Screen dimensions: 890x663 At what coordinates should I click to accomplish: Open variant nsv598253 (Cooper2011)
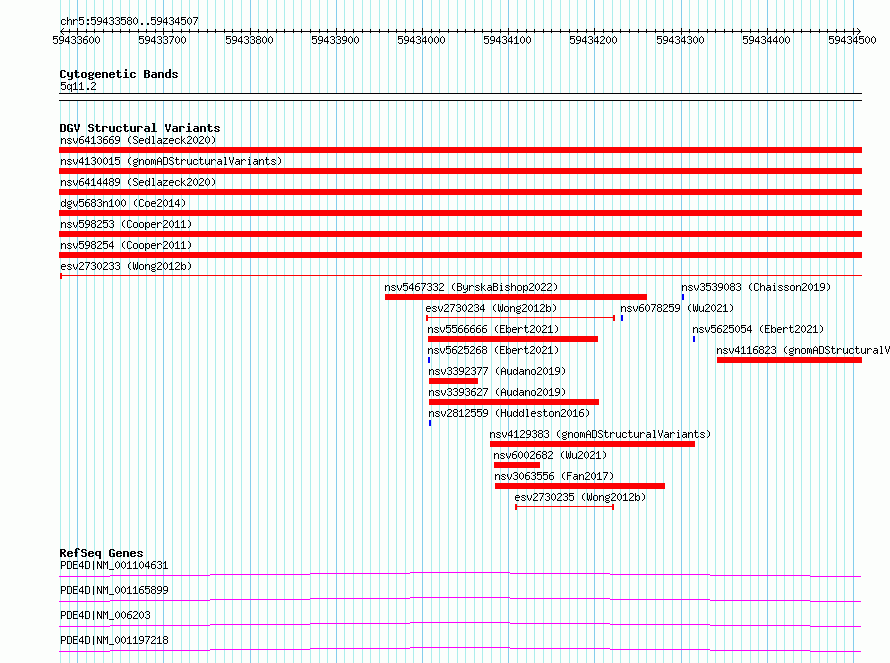[126, 224]
